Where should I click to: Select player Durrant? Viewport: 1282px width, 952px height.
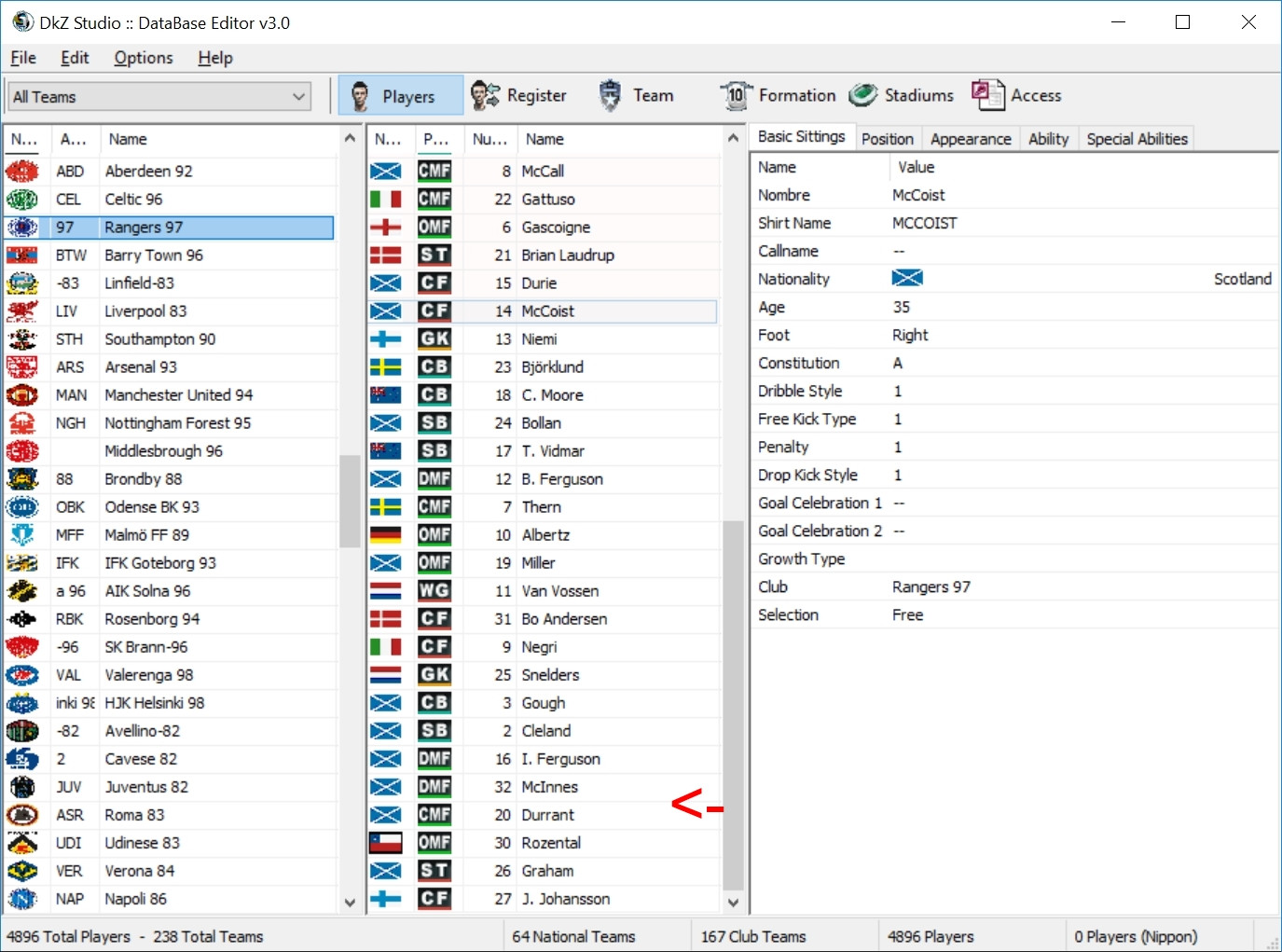click(543, 814)
